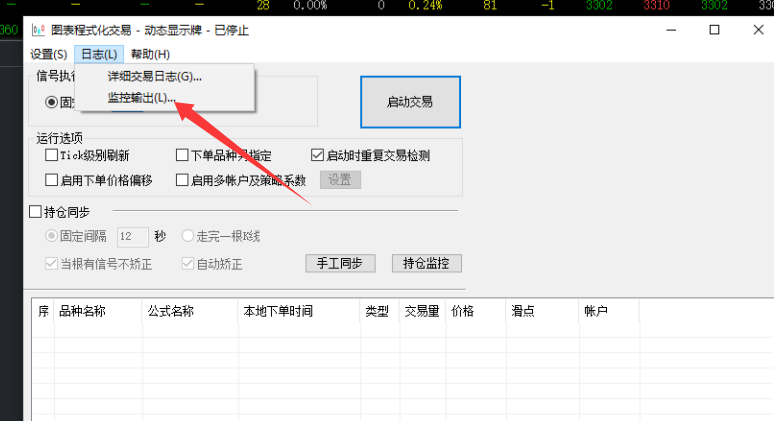Click the 类型 column header

coord(380,311)
